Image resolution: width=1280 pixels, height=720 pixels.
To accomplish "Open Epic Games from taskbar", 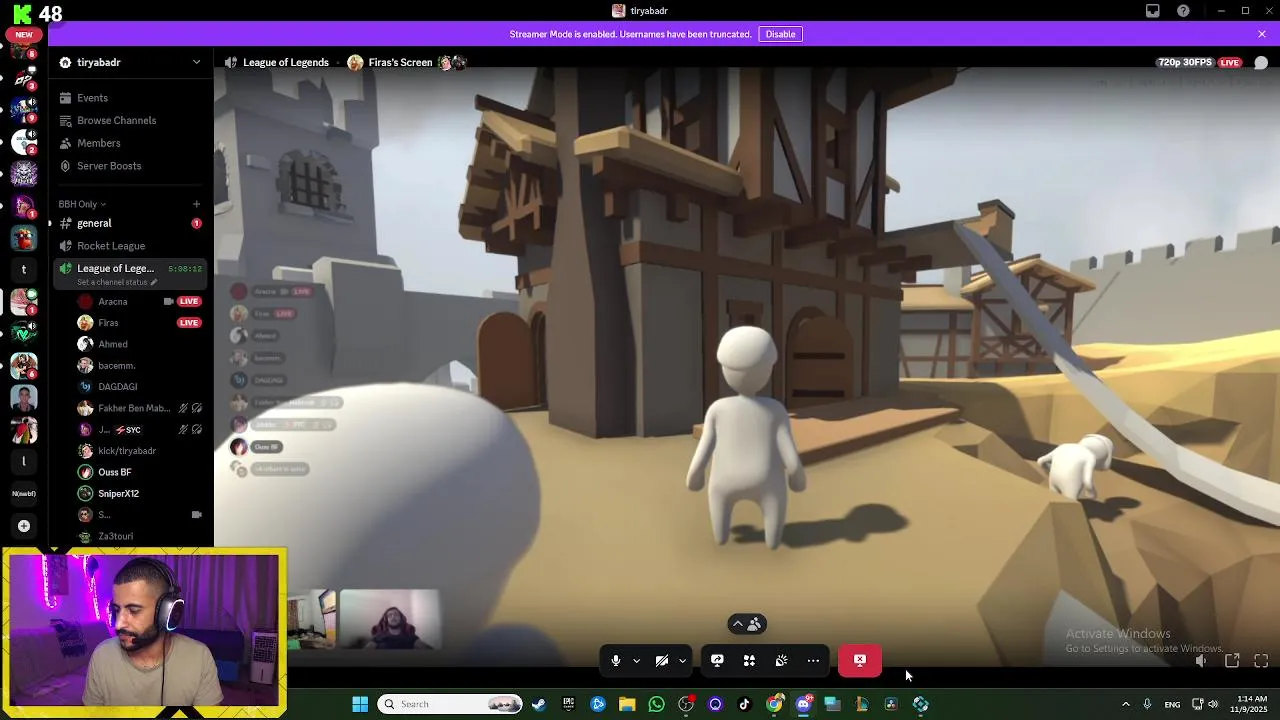I will [568, 704].
